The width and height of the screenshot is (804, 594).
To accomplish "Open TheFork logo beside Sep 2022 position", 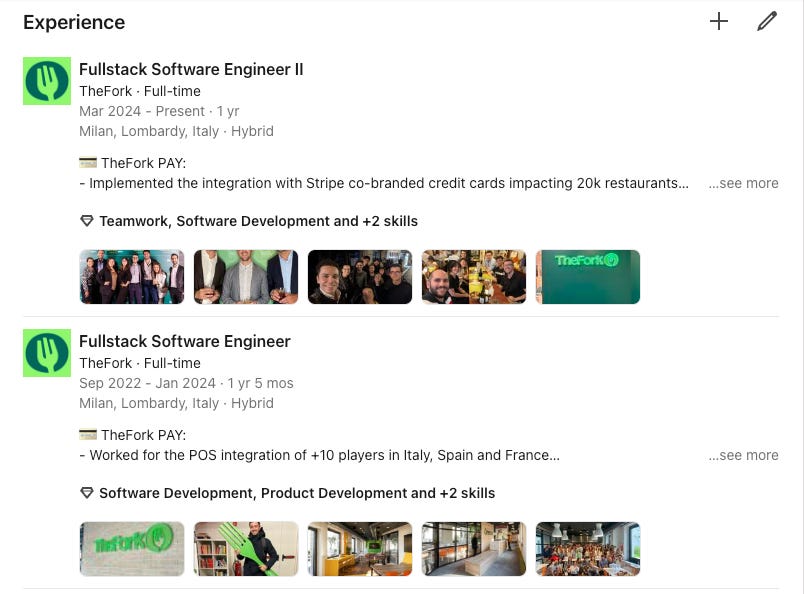I will (47, 353).
